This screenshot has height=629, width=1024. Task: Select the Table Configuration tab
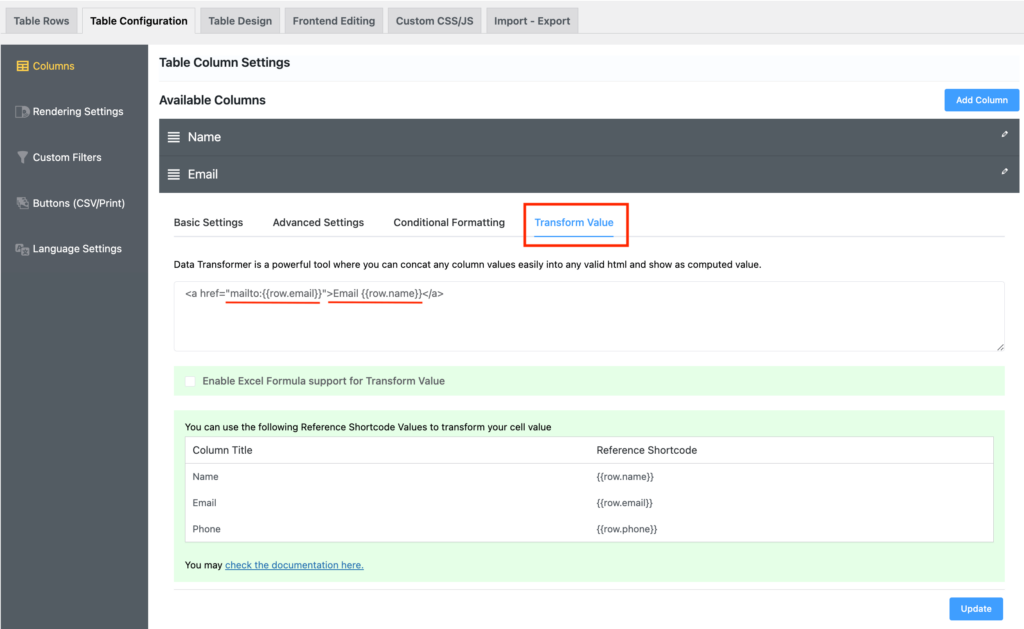(x=138, y=21)
